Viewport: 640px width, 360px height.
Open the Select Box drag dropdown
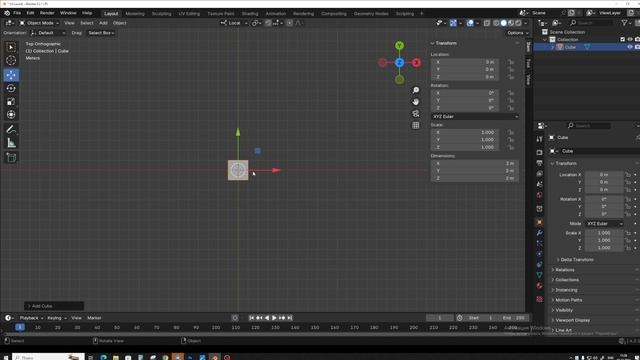(101, 33)
